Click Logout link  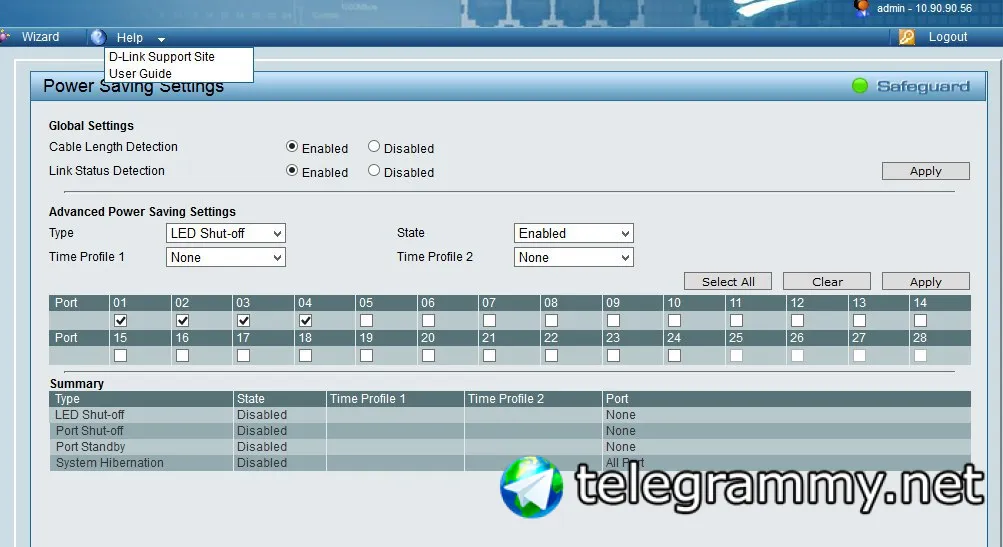point(948,37)
